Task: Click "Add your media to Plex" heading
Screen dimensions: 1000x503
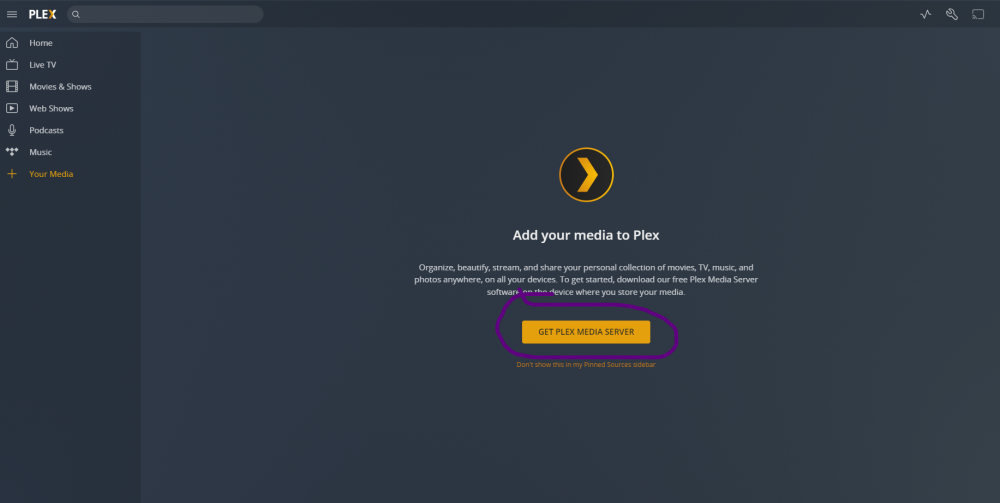Action: click(x=586, y=235)
